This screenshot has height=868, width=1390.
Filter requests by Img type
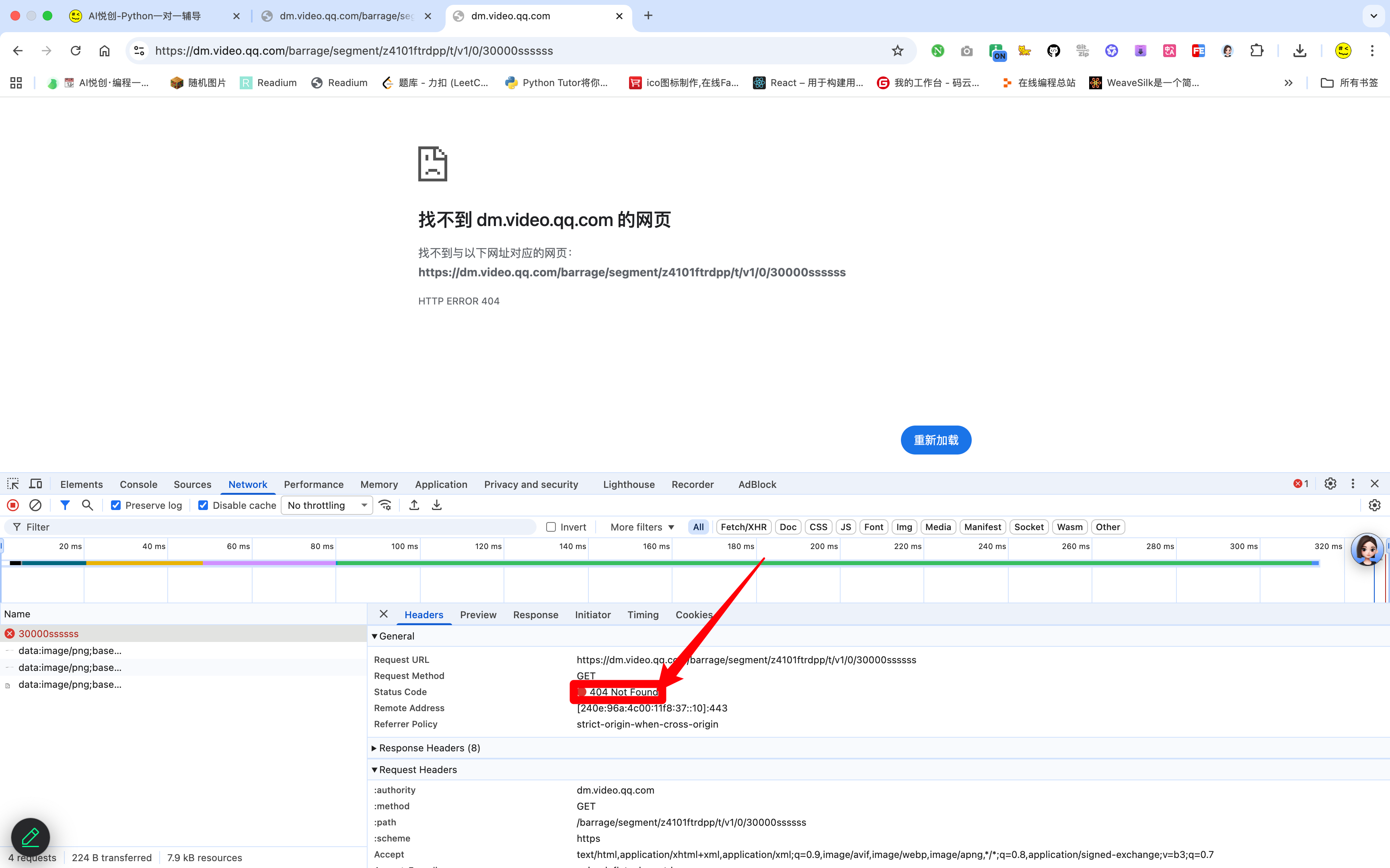click(x=904, y=527)
